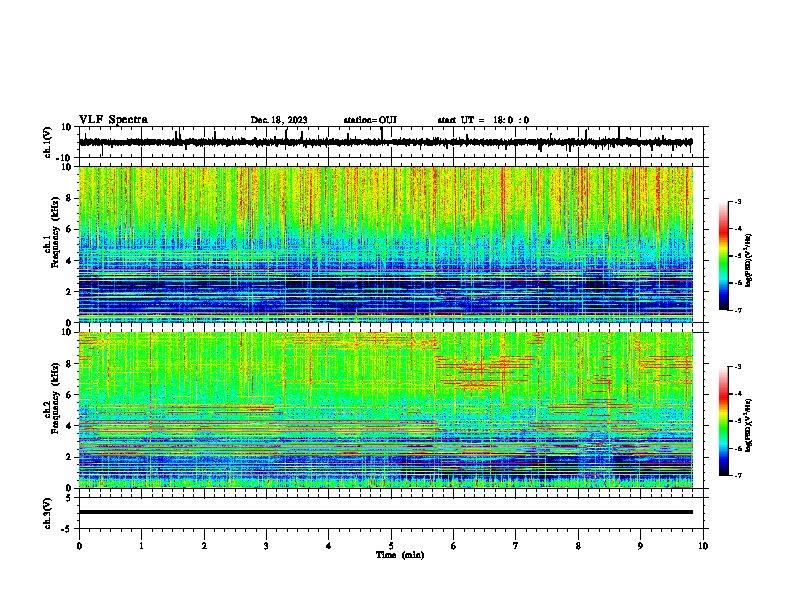This screenshot has height=612, width=792.
Task: Click the "-6" label on ch.2 color bar
Action: (738, 448)
